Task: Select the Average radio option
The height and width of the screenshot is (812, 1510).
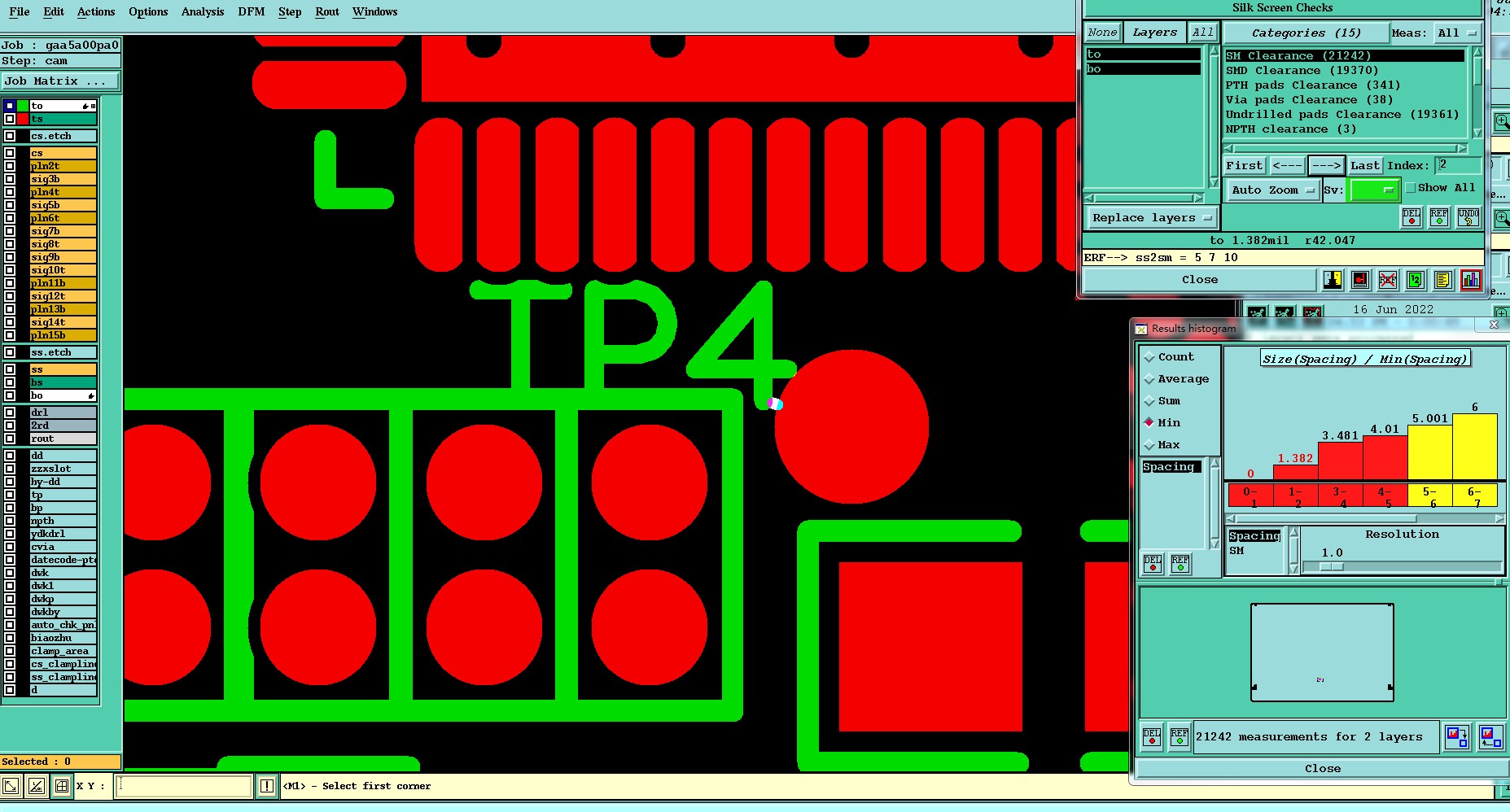Action: [x=1149, y=379]
